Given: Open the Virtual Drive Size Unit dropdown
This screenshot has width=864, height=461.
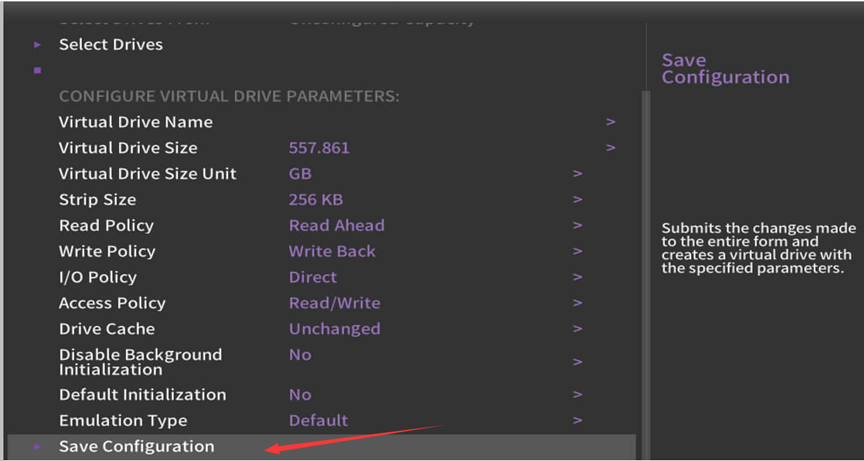Looking at the screenshot, I should (300, 174).
